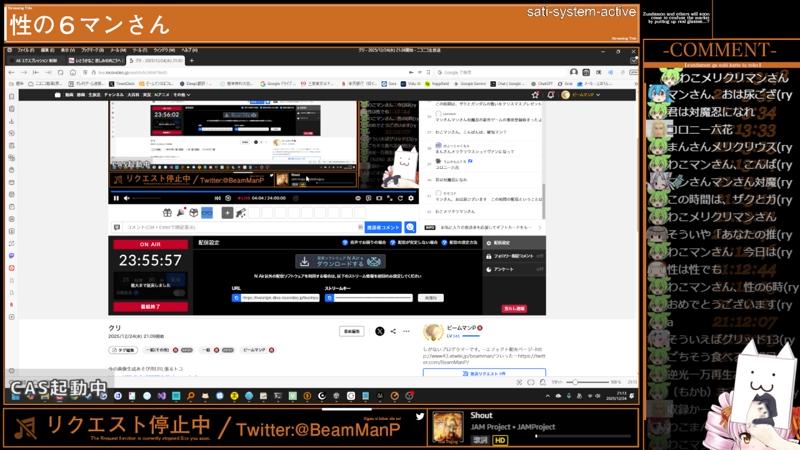Open TweetDeck bookmark
This screenshot has width=800, height=450.
(x=122, y=83)
